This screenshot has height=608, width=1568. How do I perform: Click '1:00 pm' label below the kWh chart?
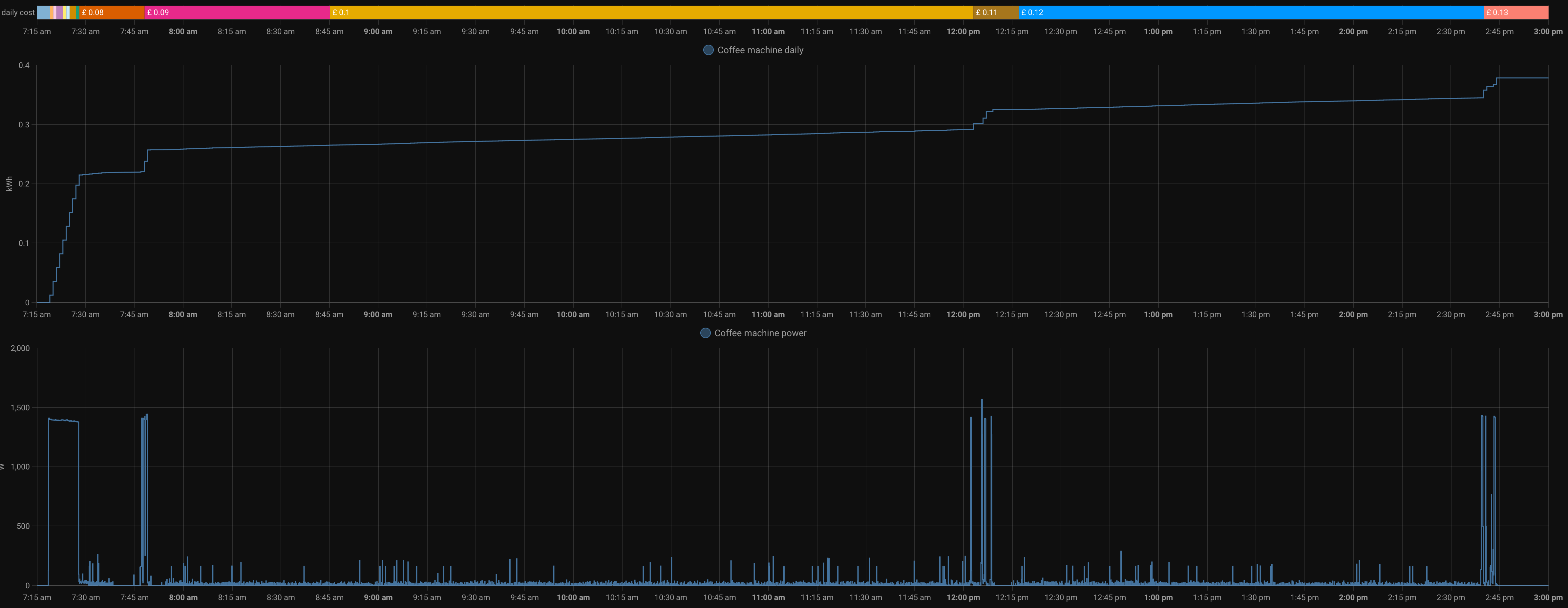pyautogui.click(x=1158, y=315)
